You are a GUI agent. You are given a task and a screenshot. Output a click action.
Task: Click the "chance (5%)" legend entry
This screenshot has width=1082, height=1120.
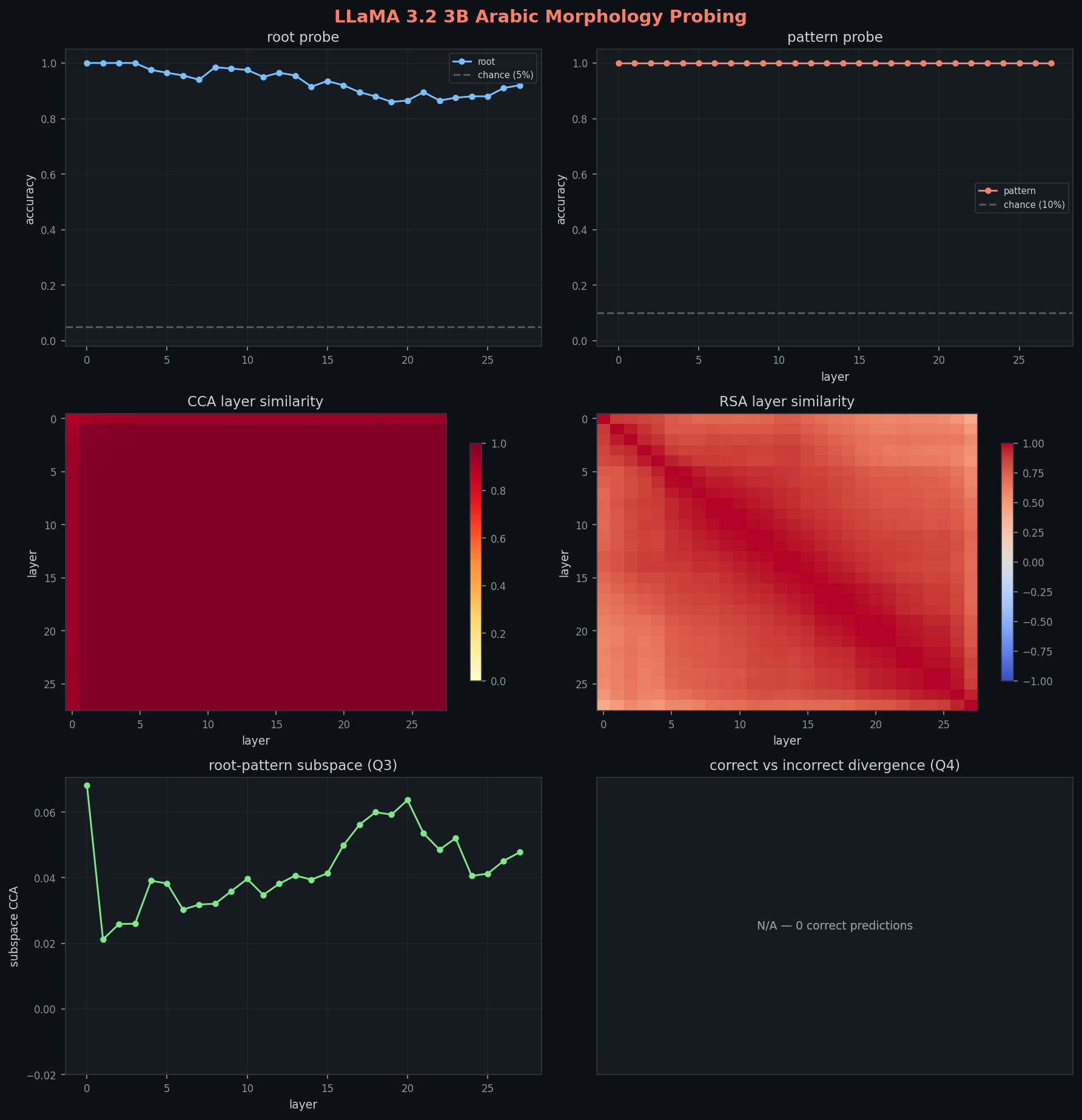(x=493, y=75)
